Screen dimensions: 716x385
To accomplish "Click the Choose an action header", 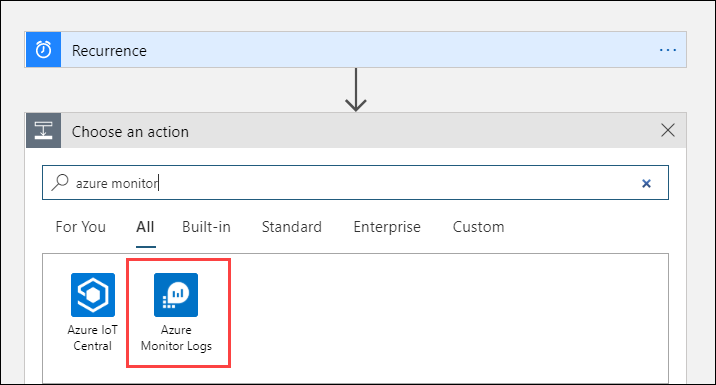I will pos(355,131).
